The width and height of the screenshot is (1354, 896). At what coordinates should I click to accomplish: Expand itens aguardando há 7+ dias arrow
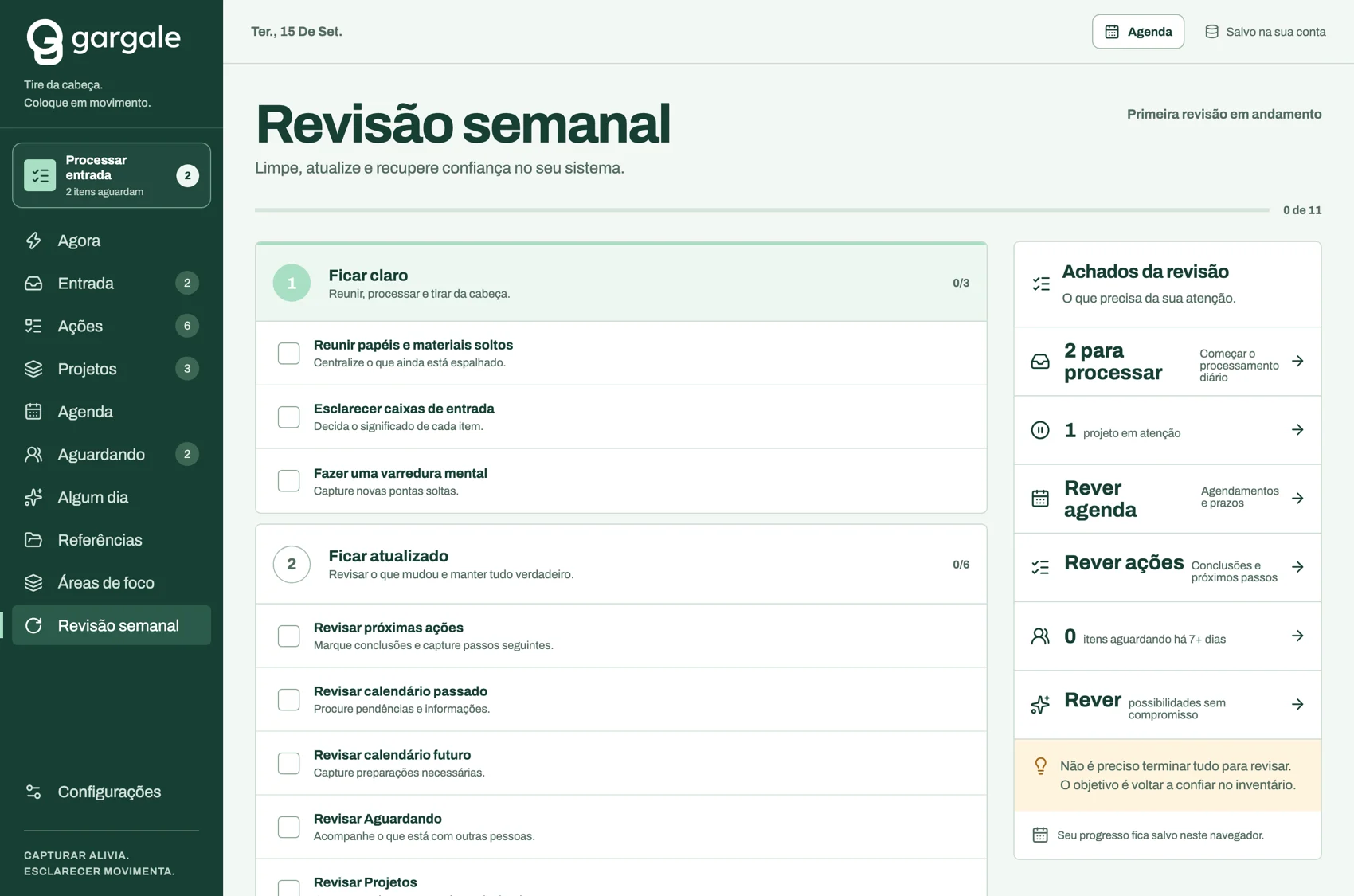tap(1297, 636)
